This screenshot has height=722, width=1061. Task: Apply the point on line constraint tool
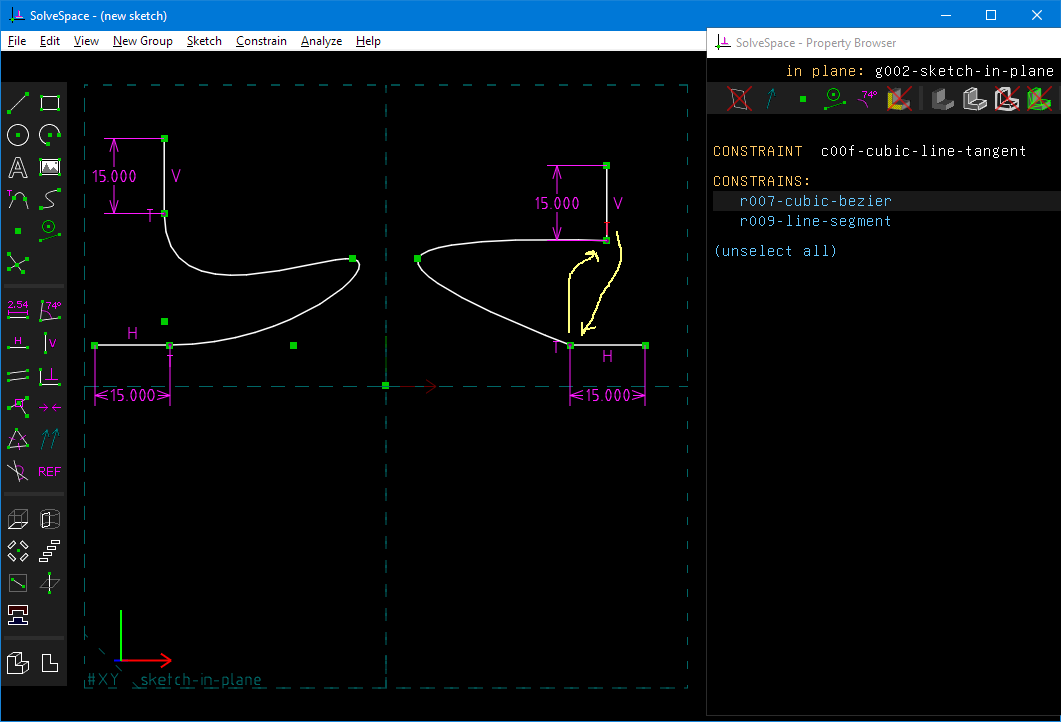pyautogui.click(x=18, y=407)
